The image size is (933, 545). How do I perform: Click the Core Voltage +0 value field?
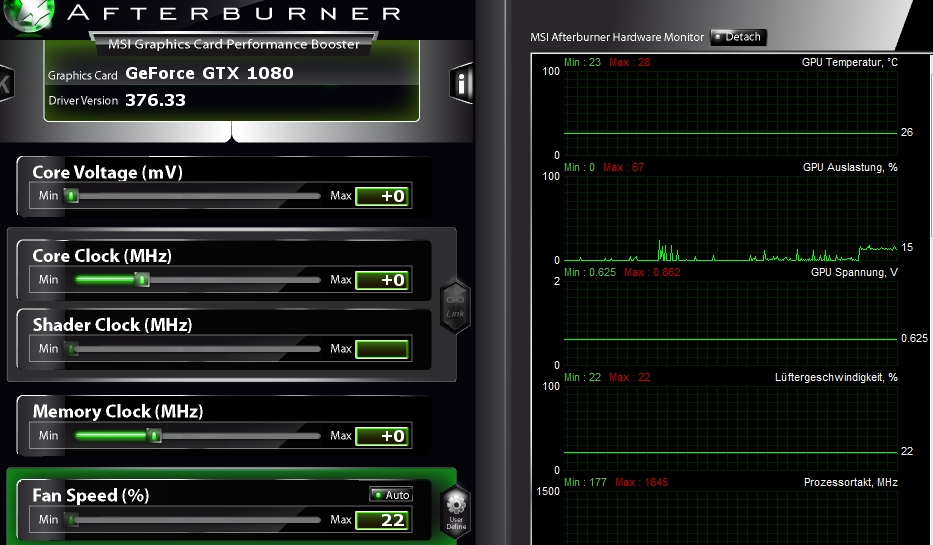tap(382, 196)
